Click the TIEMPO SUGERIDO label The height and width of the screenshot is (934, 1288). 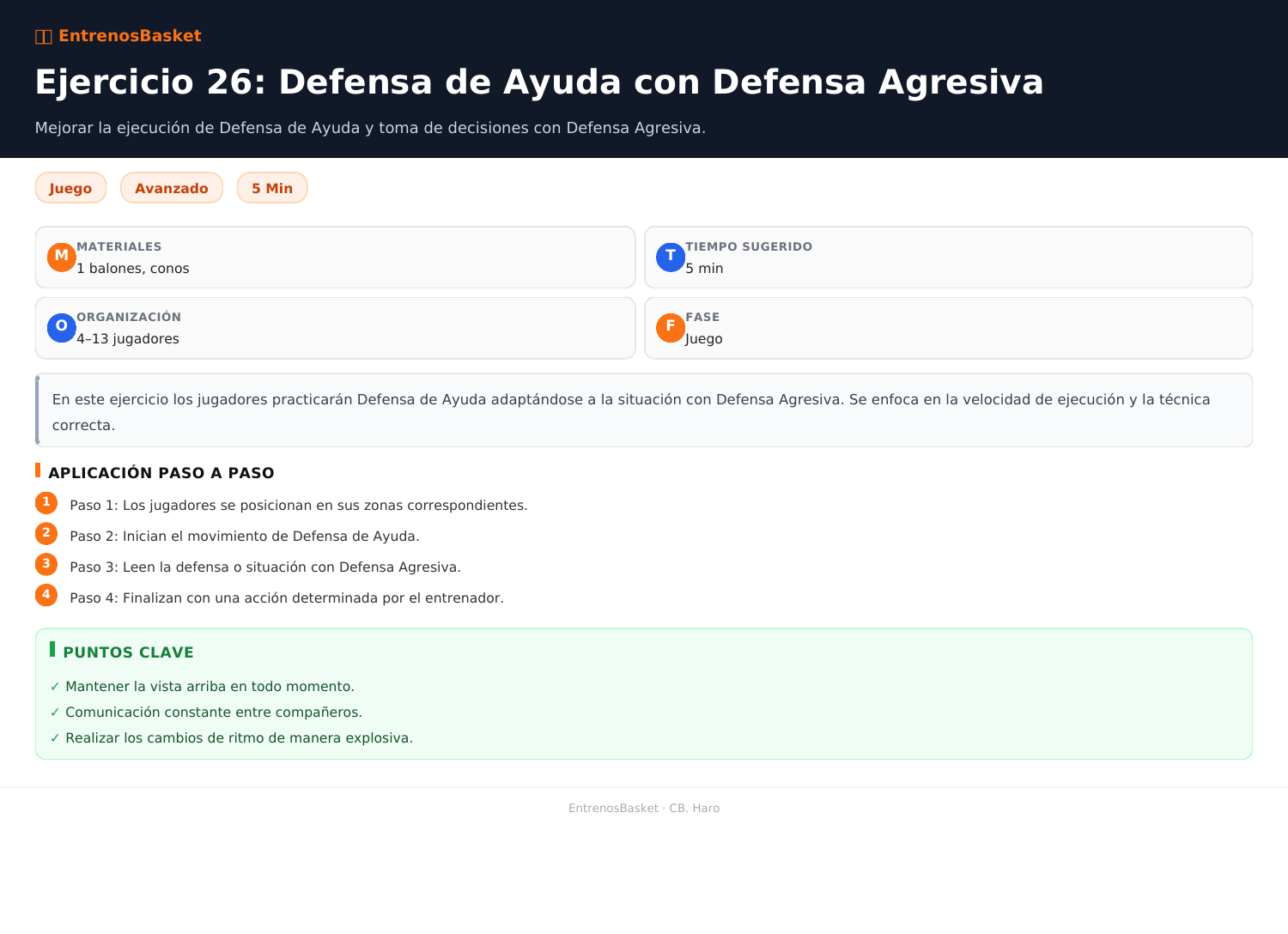749,246
